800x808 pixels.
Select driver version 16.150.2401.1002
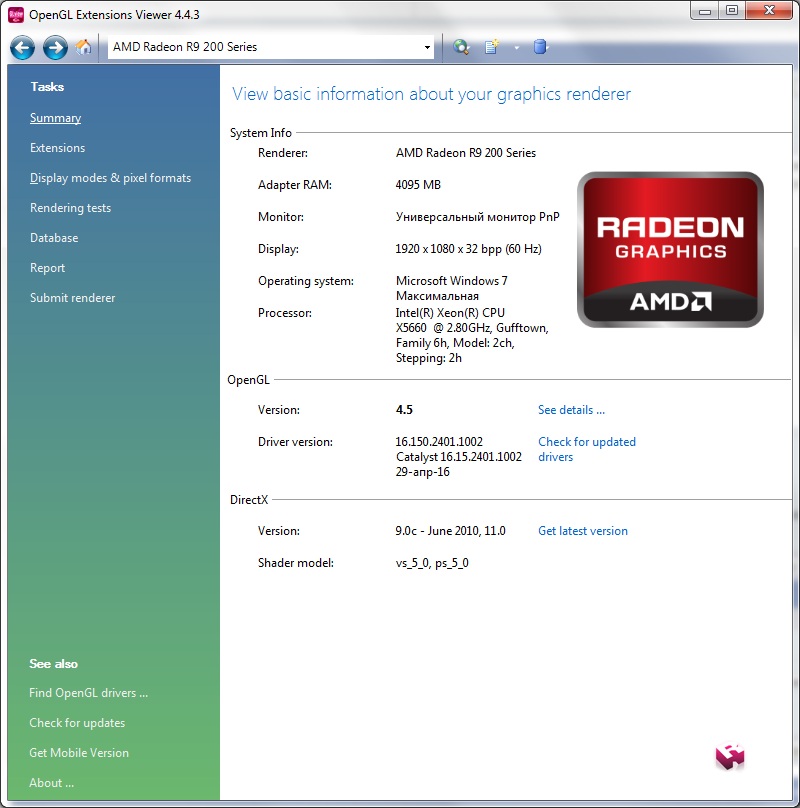click(439, 442)
